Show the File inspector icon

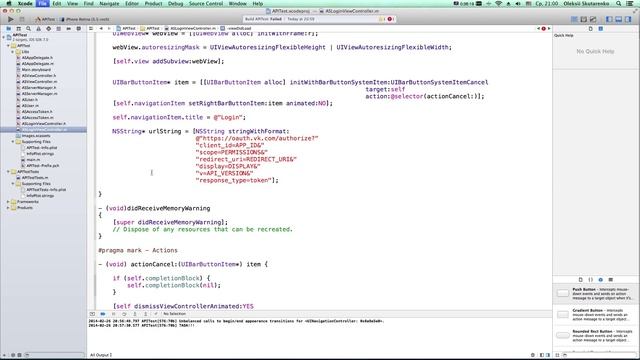(x=591, y=29)
